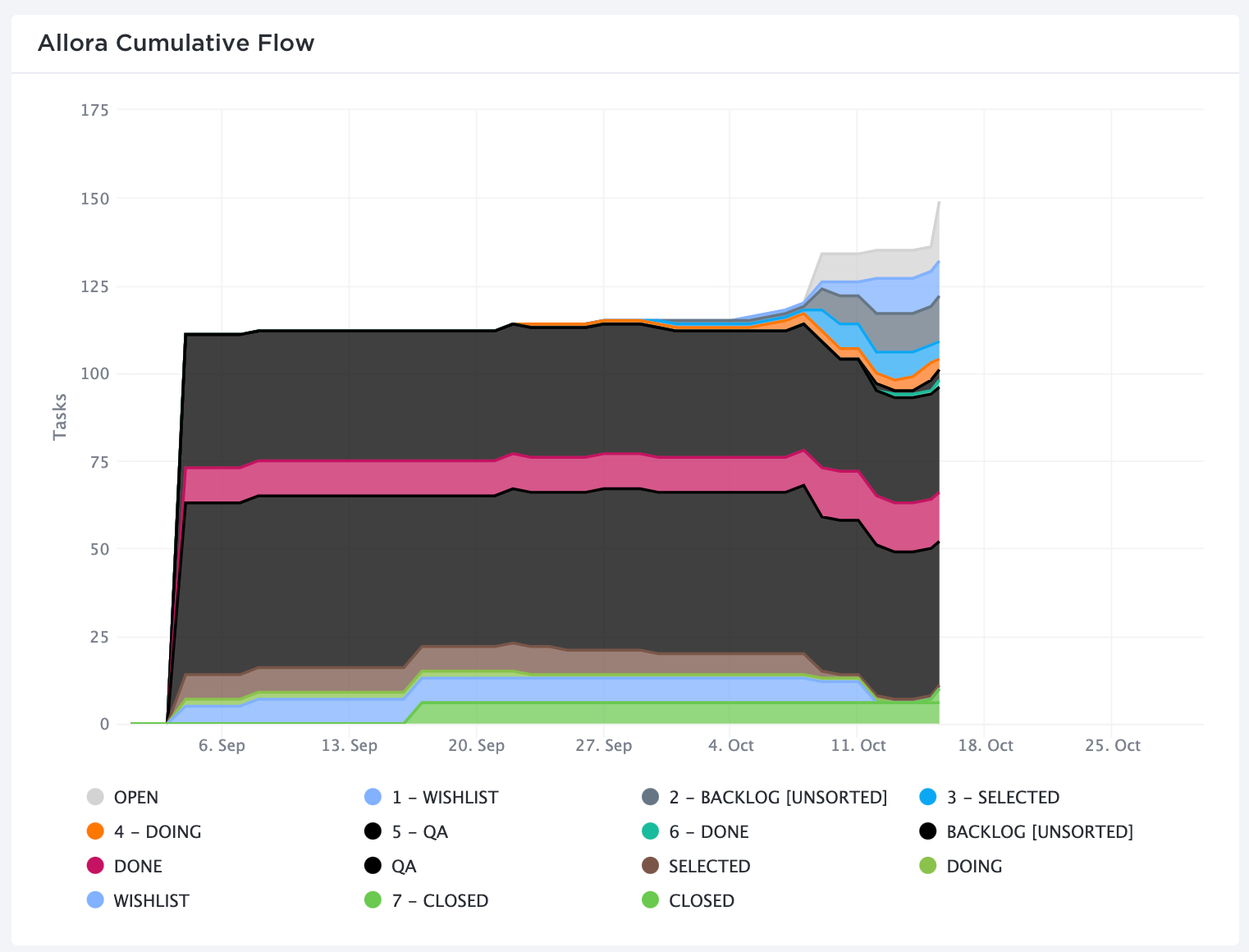The height and width of the screenshot is (952, 1249).
Task: Toggle the OPEN series in the legend
Action: click(x=123, y=797)
